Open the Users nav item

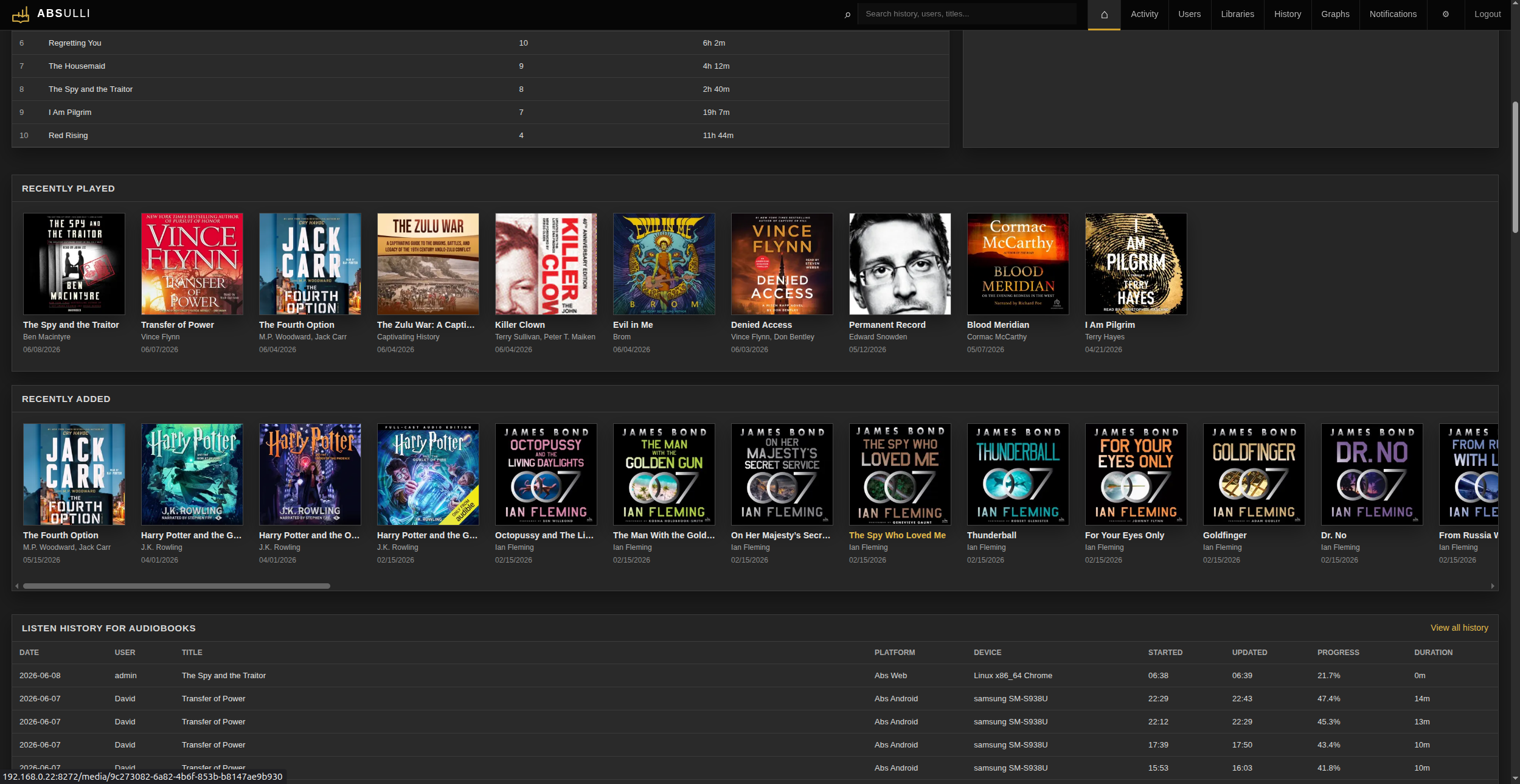pos(1189,15)
